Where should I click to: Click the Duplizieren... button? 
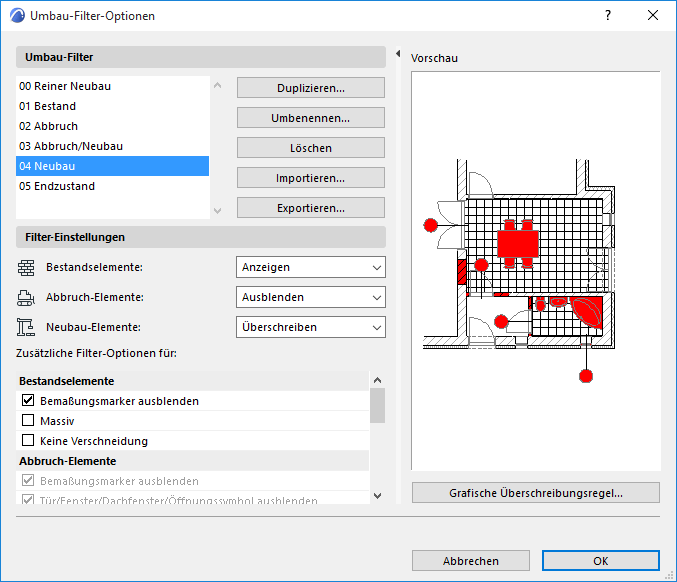pyautogui.click(x=311, y=88)
